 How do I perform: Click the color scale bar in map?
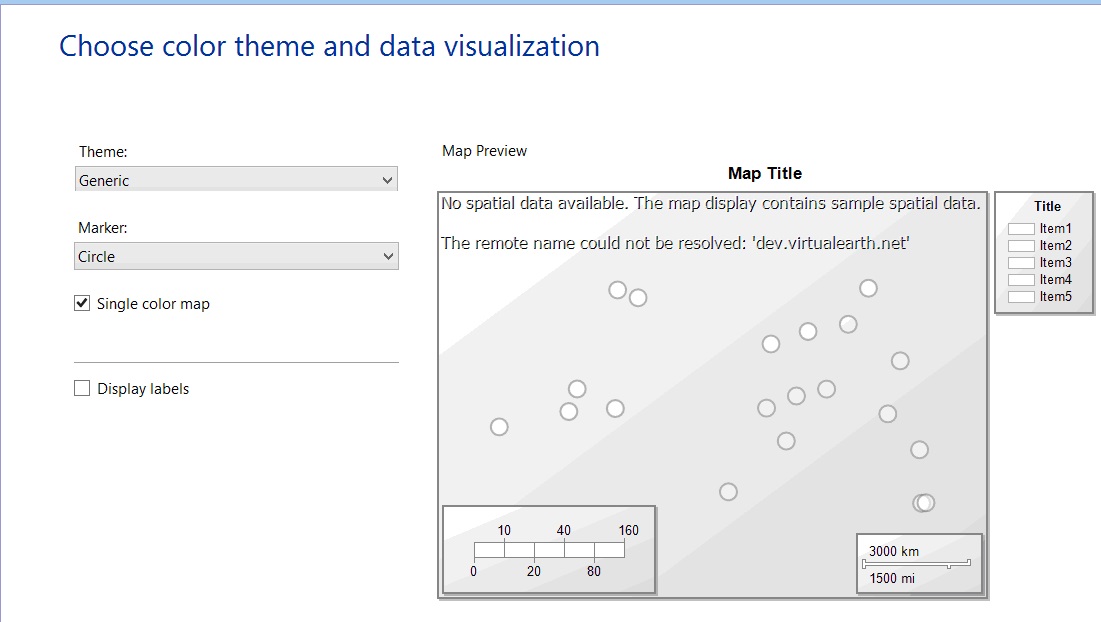click(549, 550)
